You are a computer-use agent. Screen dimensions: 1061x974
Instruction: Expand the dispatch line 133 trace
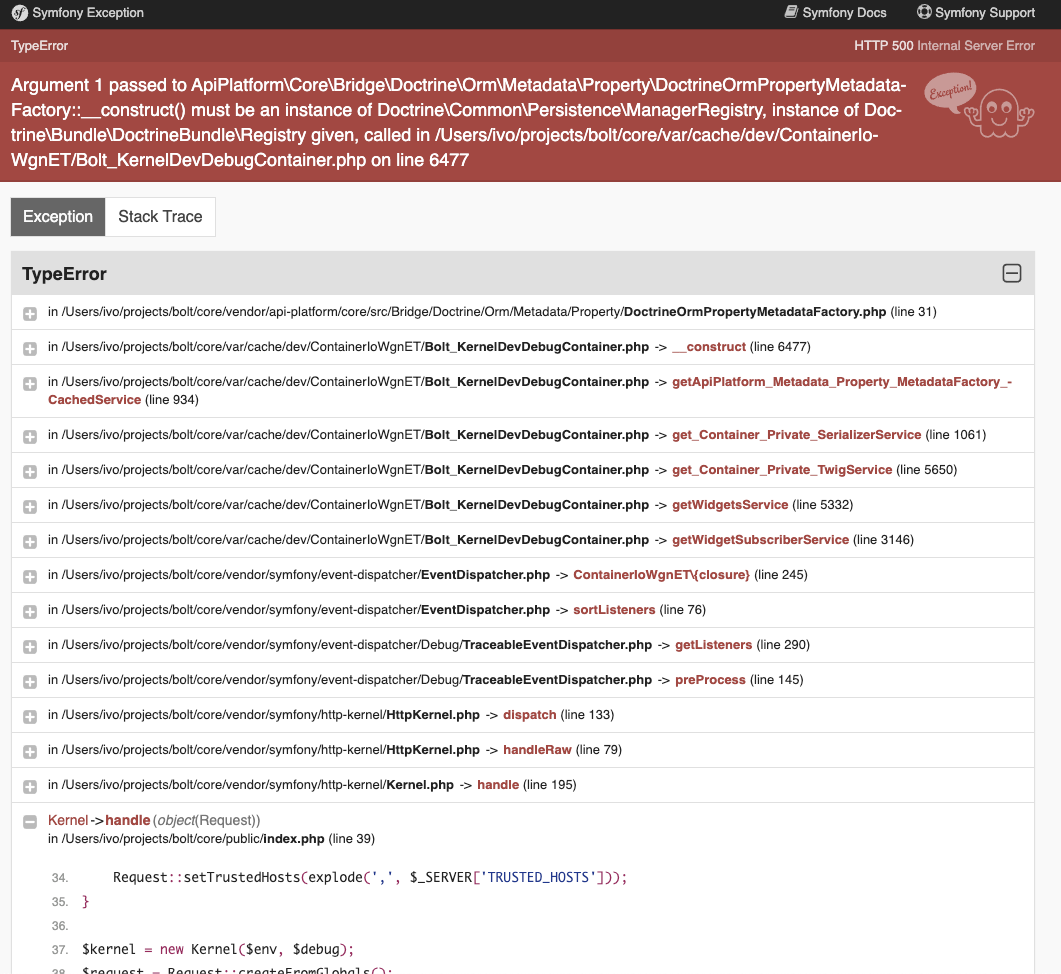point(30,717)
